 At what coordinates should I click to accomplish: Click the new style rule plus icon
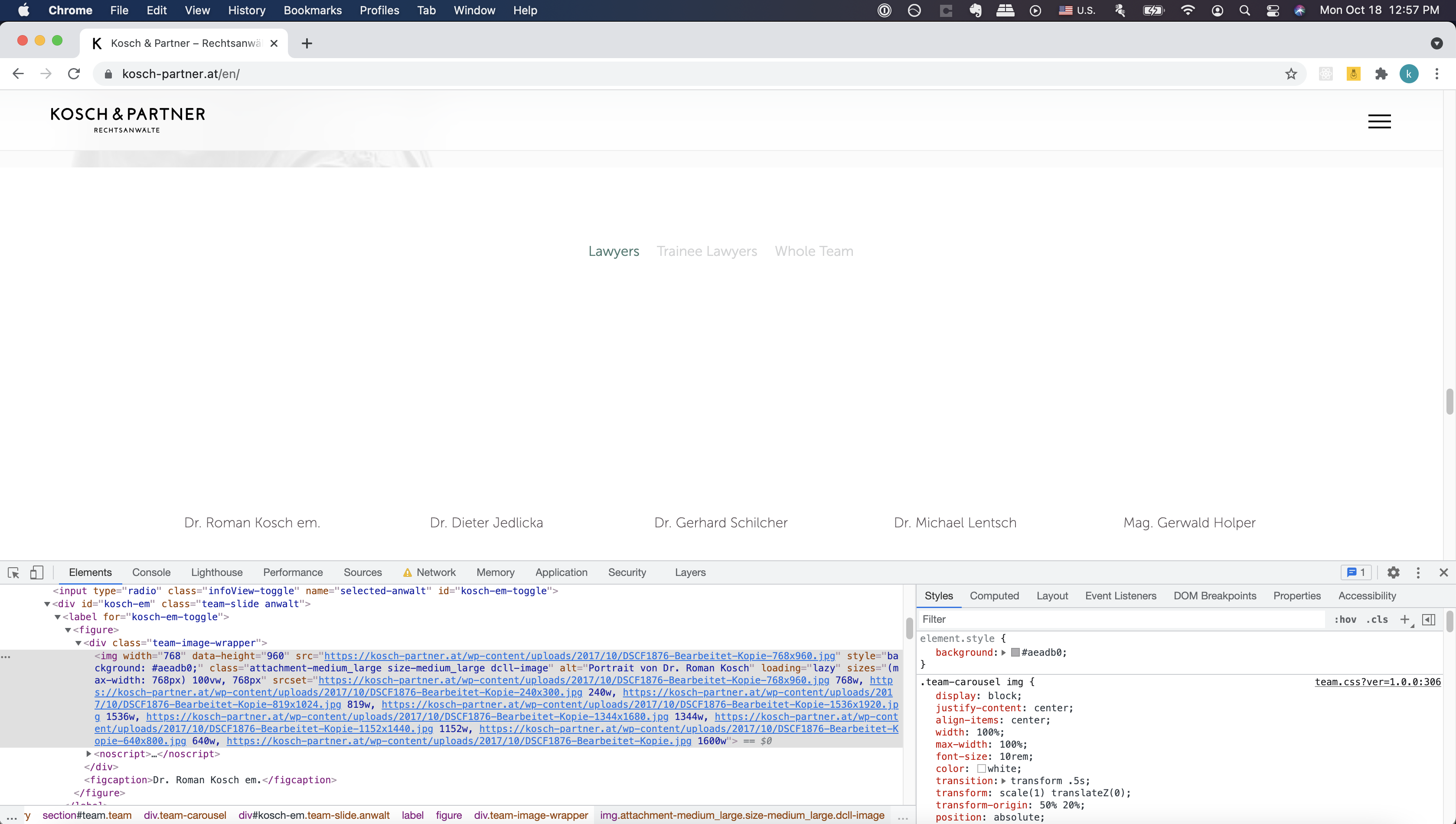1406,619
